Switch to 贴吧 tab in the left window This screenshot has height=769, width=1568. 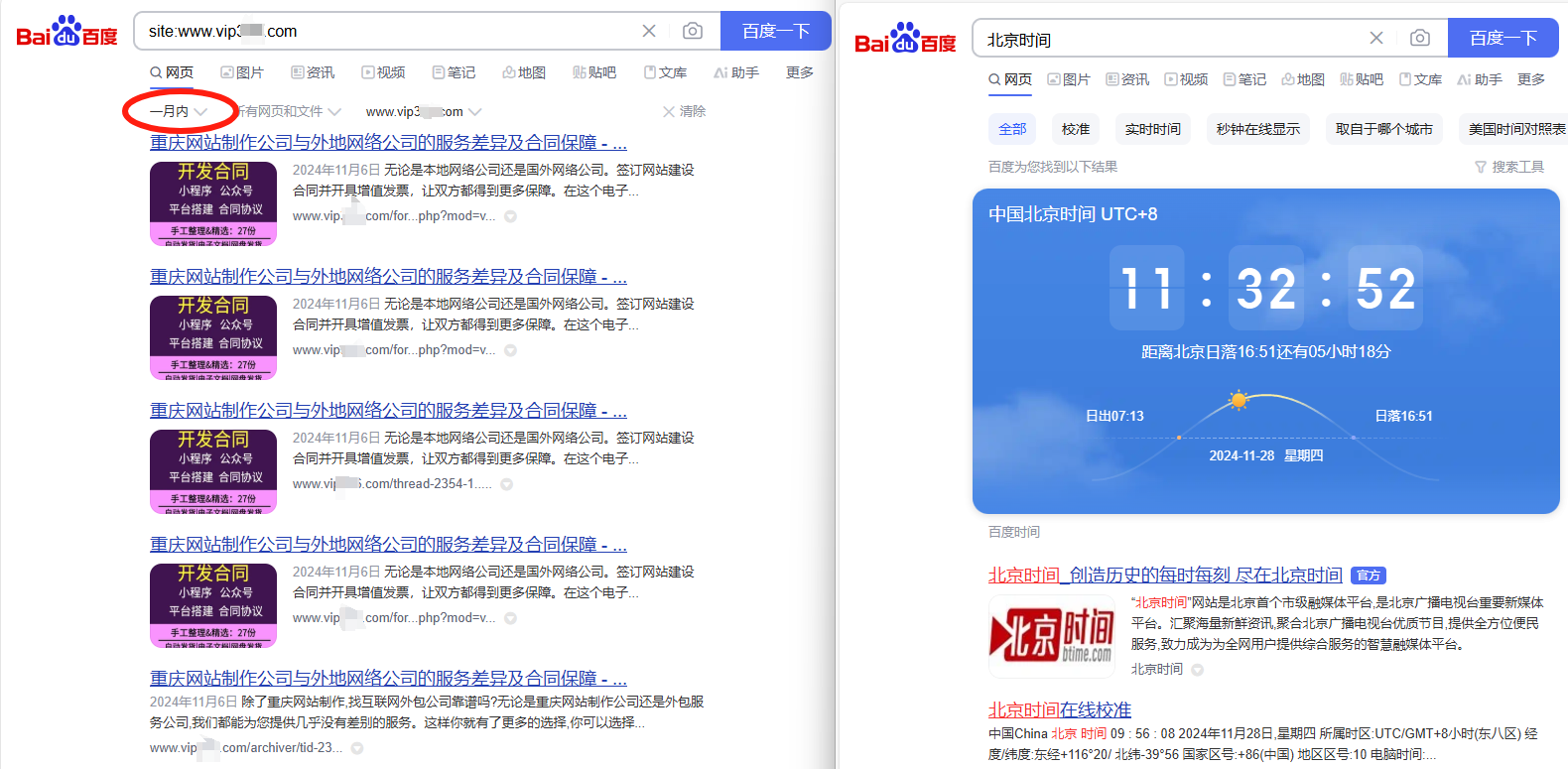[x=594, y=72]
